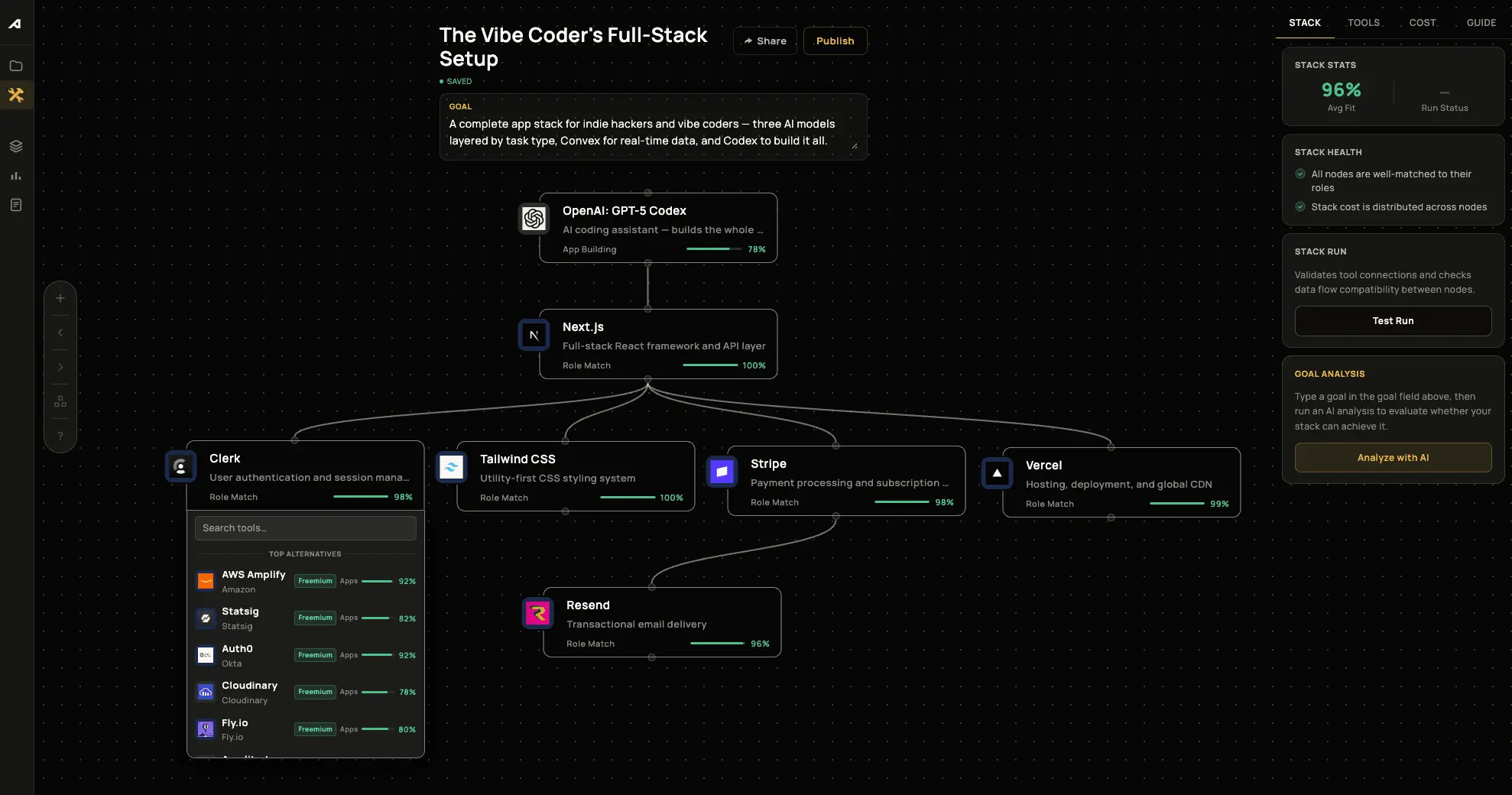The image size is (1512, 795).
Task: Click the SAVED status indicator
Action: tap(456, 81)
